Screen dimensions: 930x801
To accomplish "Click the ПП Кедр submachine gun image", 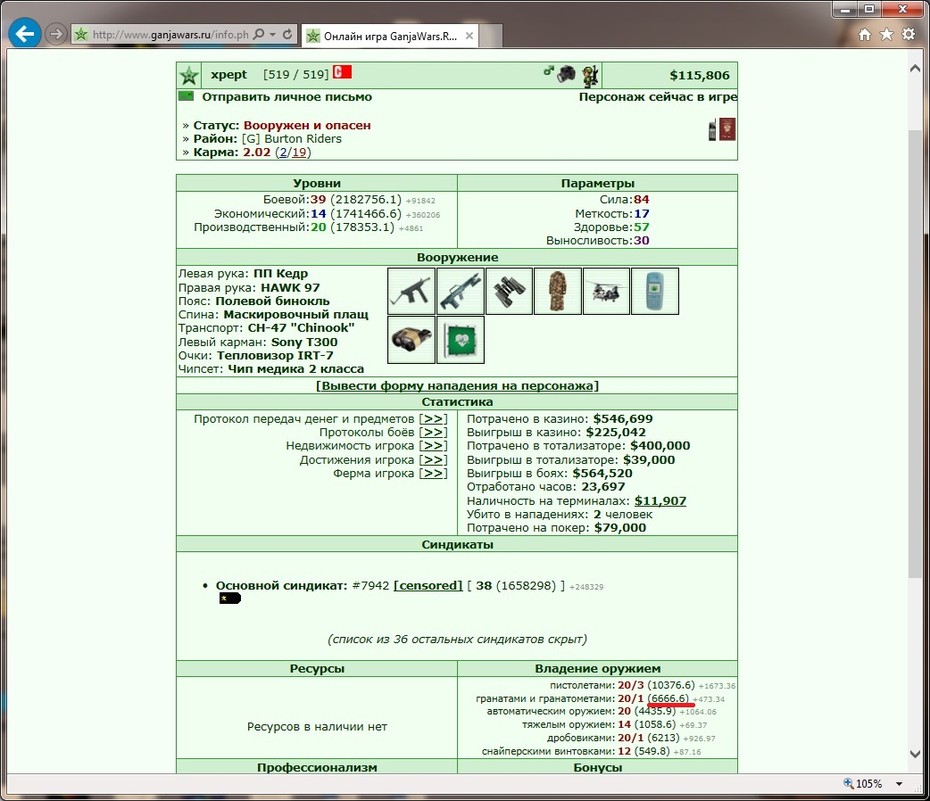I will tap(411, 291).
